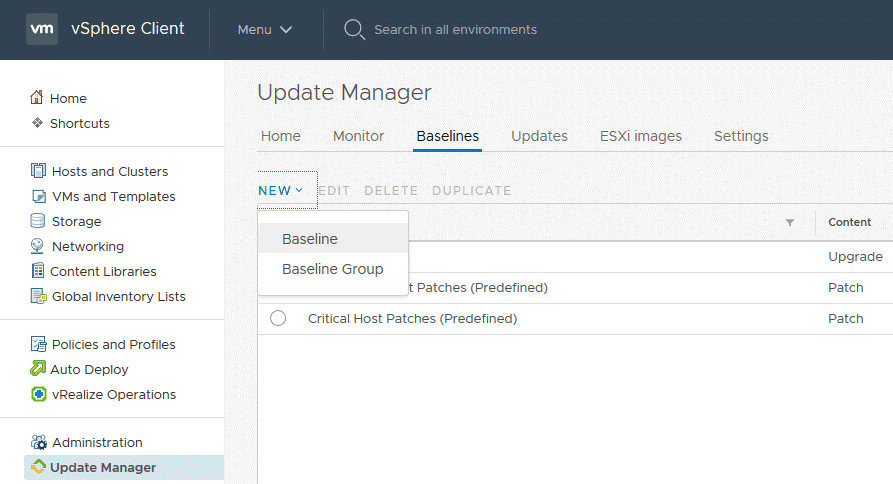Open Global Inventory Lists link
The image size is (893, 484).
pos(118,296)
